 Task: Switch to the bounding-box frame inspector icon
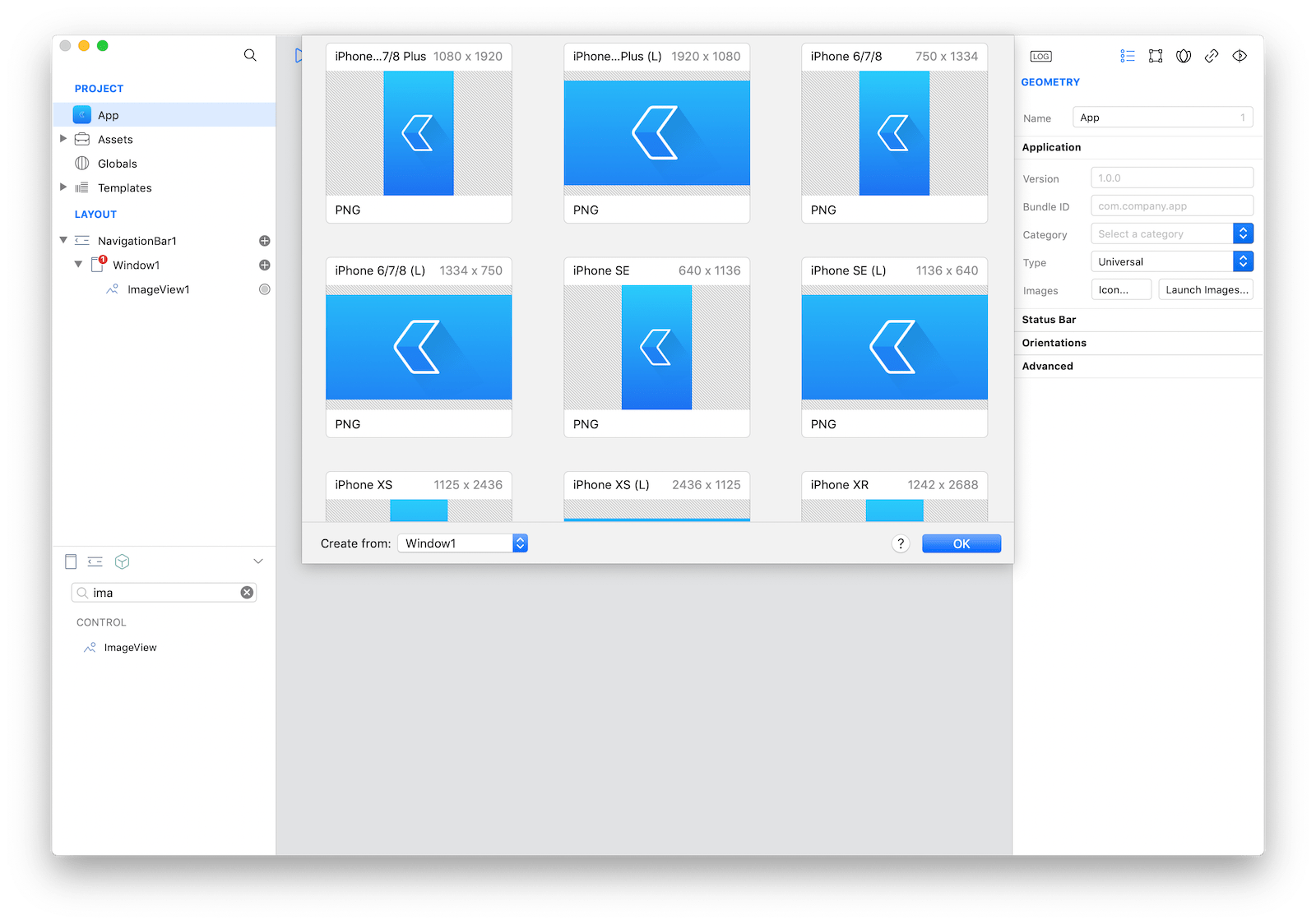pos(1156,56)
